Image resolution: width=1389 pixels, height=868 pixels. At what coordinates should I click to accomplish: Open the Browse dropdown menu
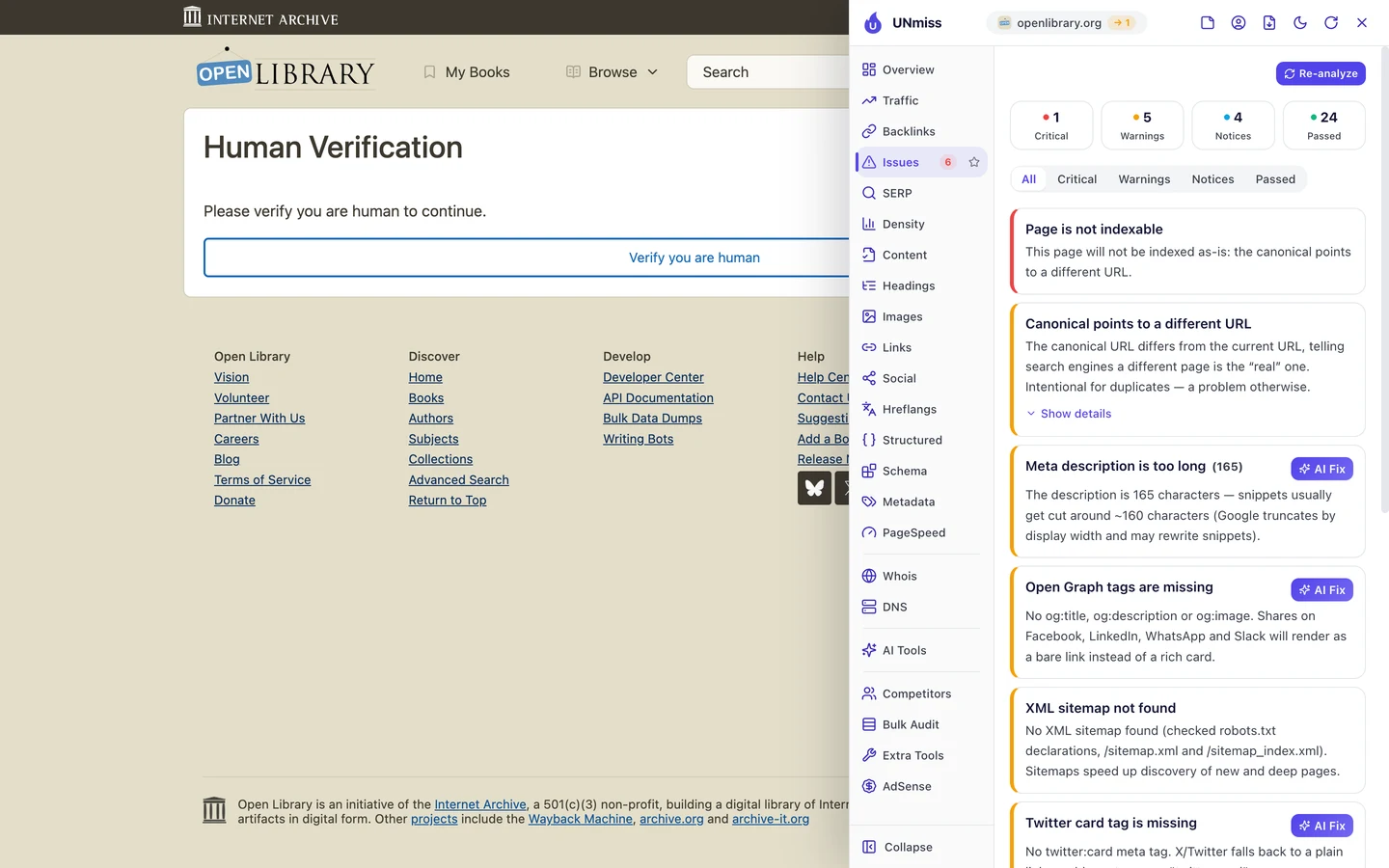click(x=613, y=72)
